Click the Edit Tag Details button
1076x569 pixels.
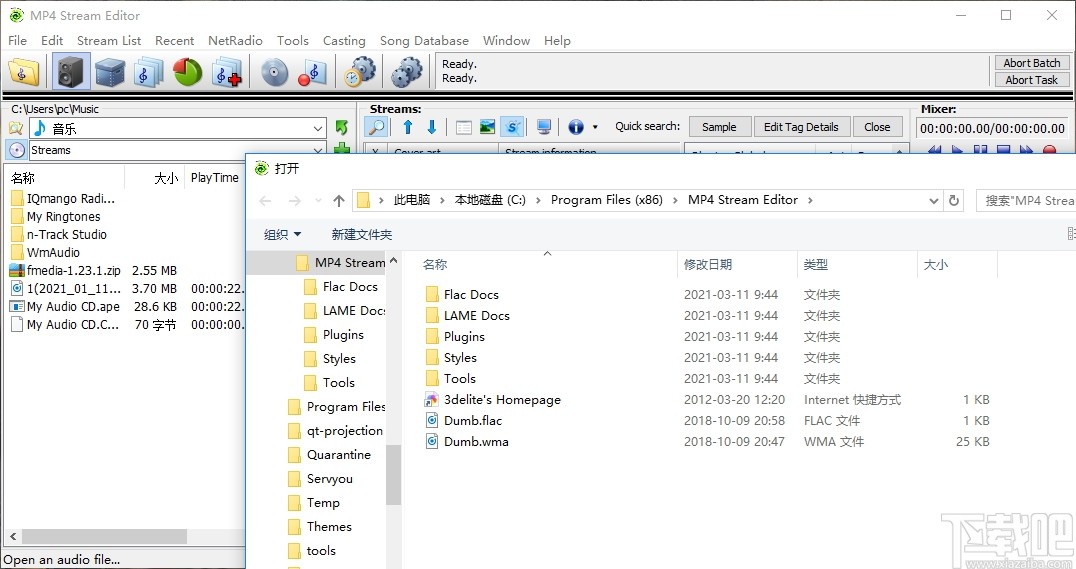pos(801,127)
